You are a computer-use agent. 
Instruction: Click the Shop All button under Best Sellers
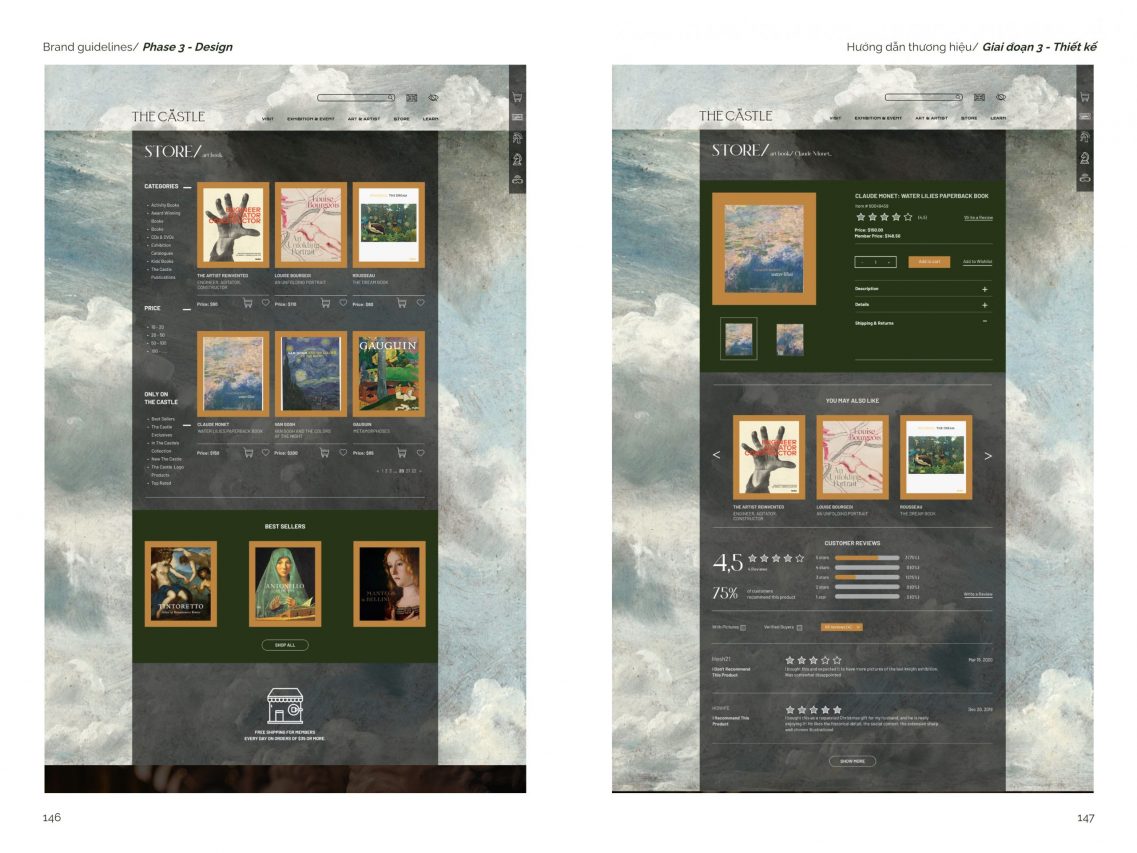tap(285, 645)
